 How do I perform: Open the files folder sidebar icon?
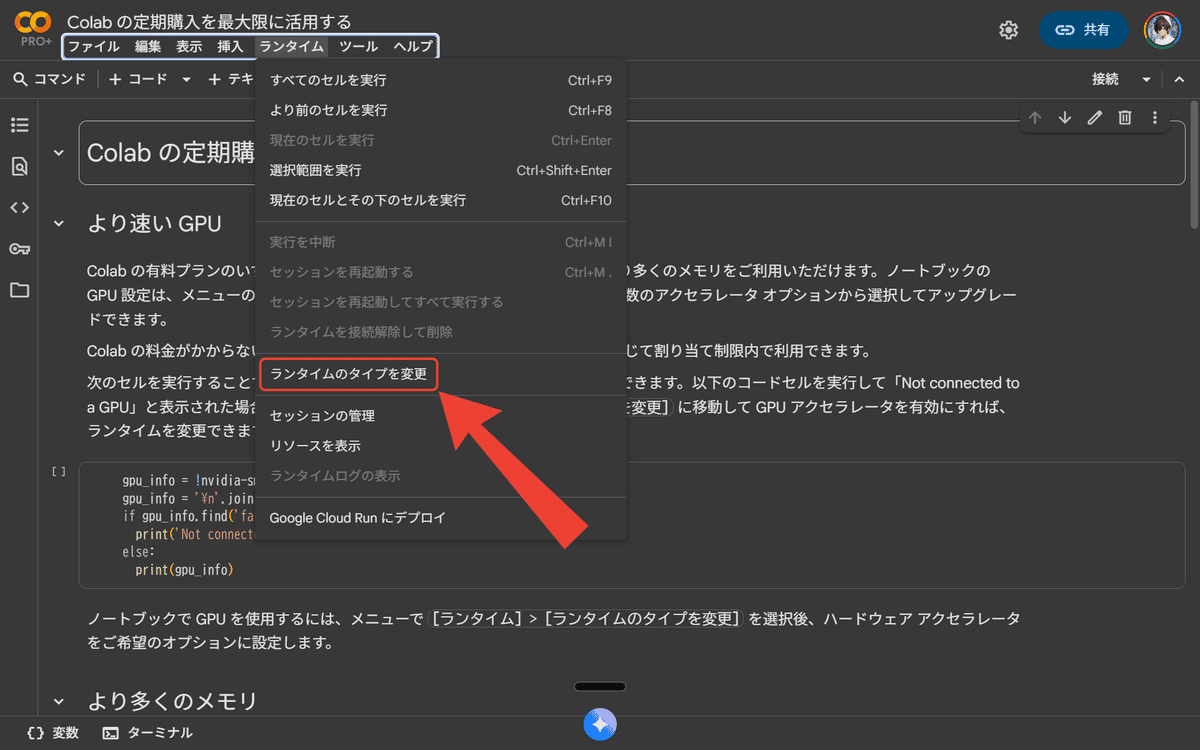click(20, 290)
